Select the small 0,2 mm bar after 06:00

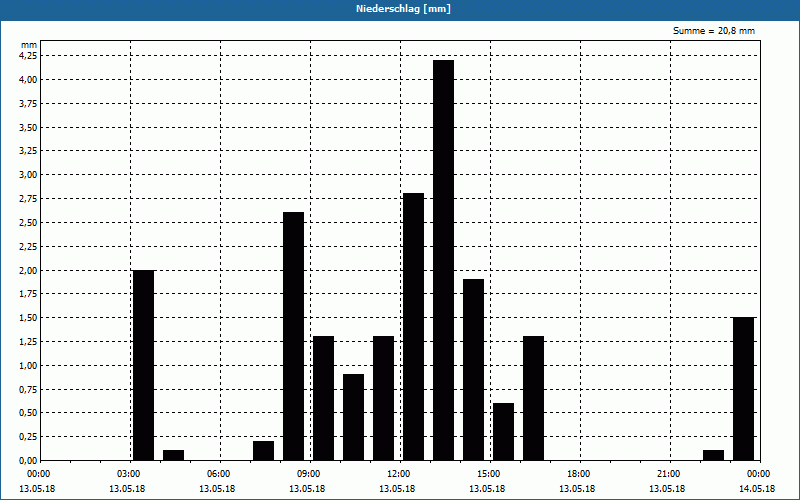coord(263,451)
